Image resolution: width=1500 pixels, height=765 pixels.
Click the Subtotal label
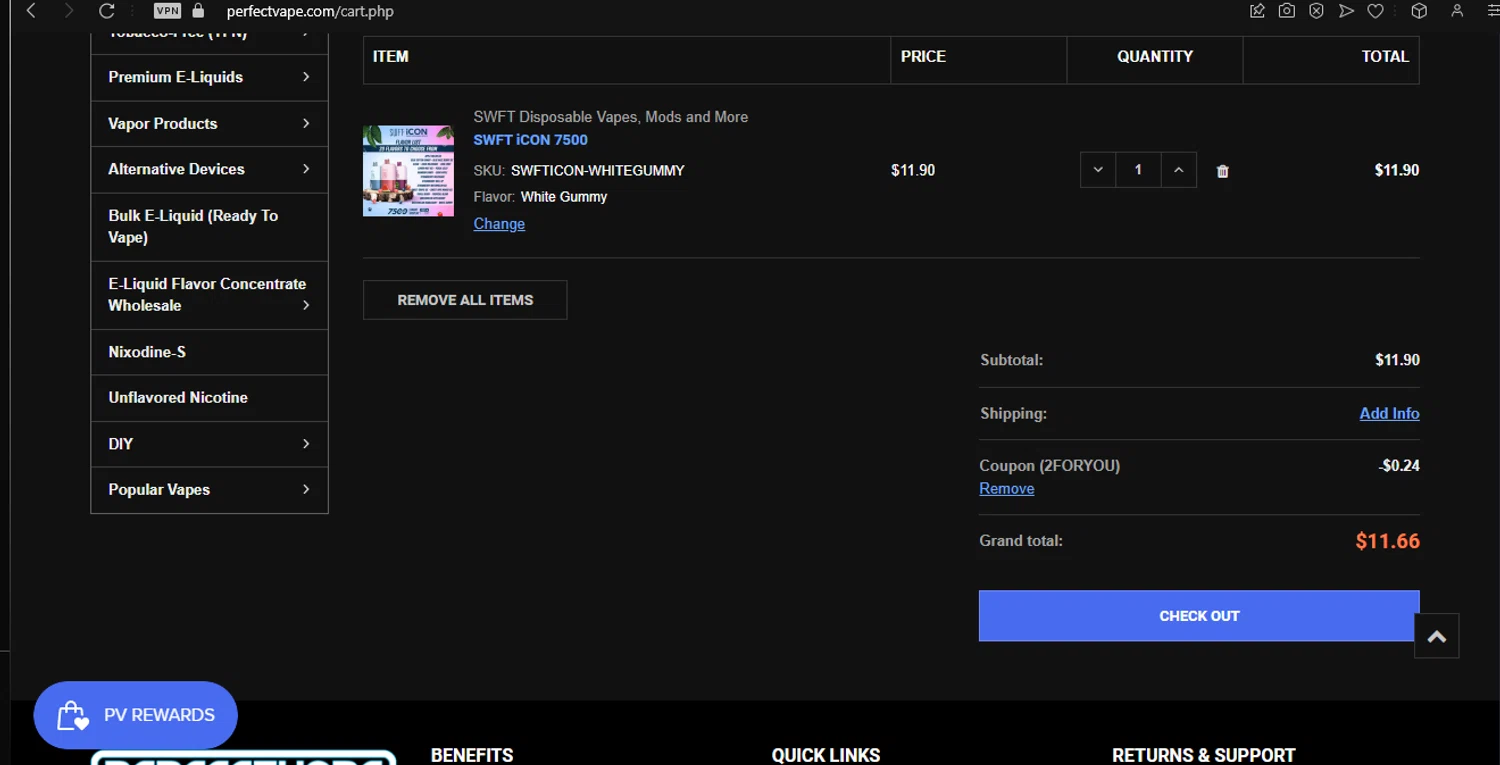pos(1011,360)
